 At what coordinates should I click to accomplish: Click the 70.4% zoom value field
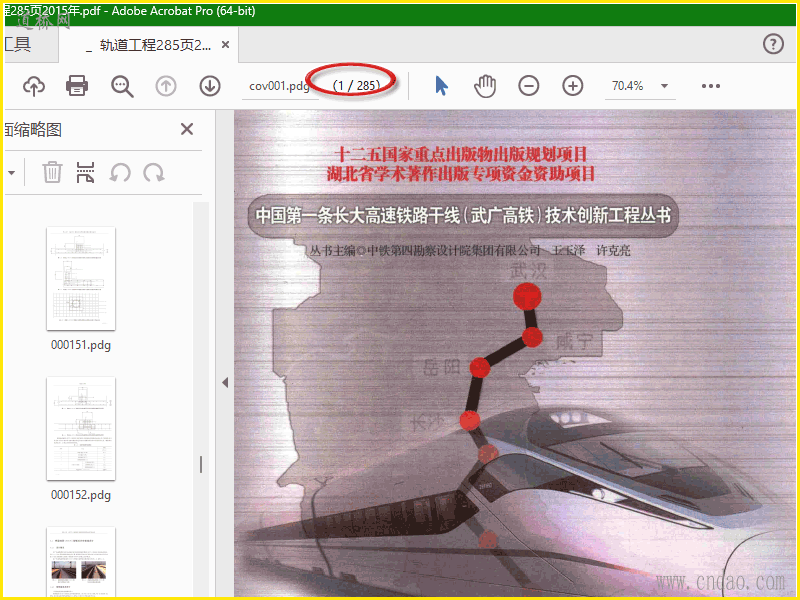pos(628,86)
